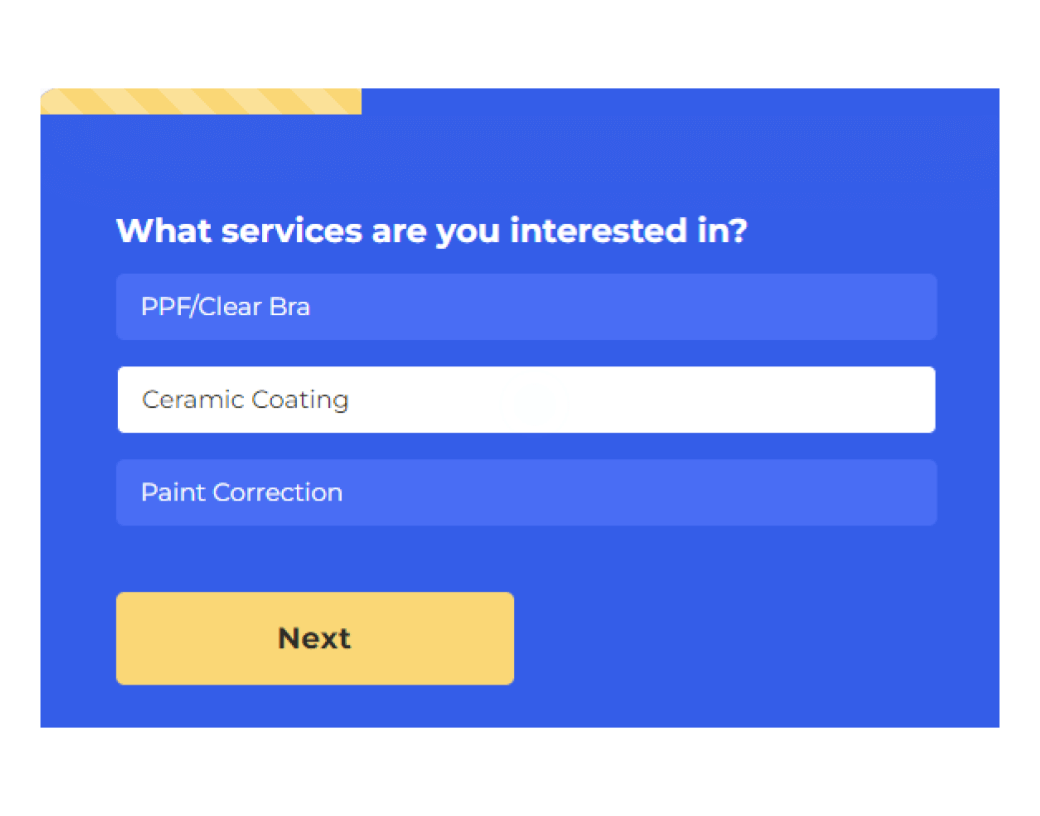Click the right end of the white Ceramic Coating row
This screenshot has width=1040, height=816.
[x=900, y=400]
